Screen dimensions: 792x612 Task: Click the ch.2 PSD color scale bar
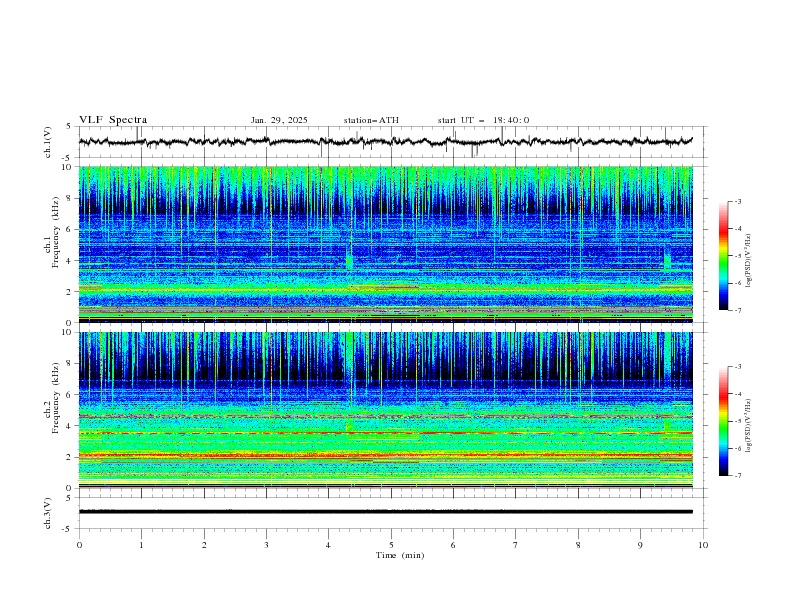(723, 421)
